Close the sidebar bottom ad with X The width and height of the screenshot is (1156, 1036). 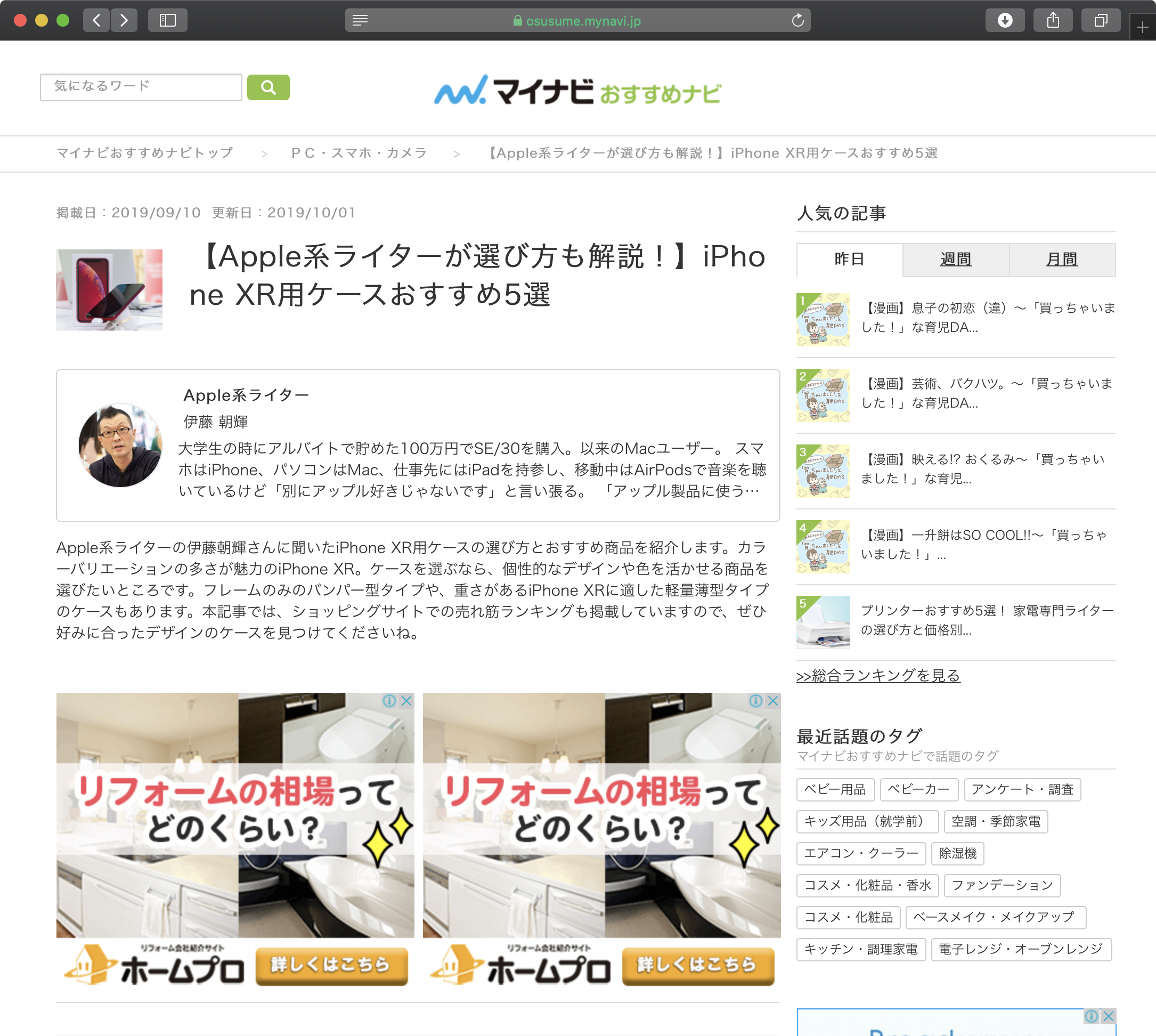click(1109, 1016)
